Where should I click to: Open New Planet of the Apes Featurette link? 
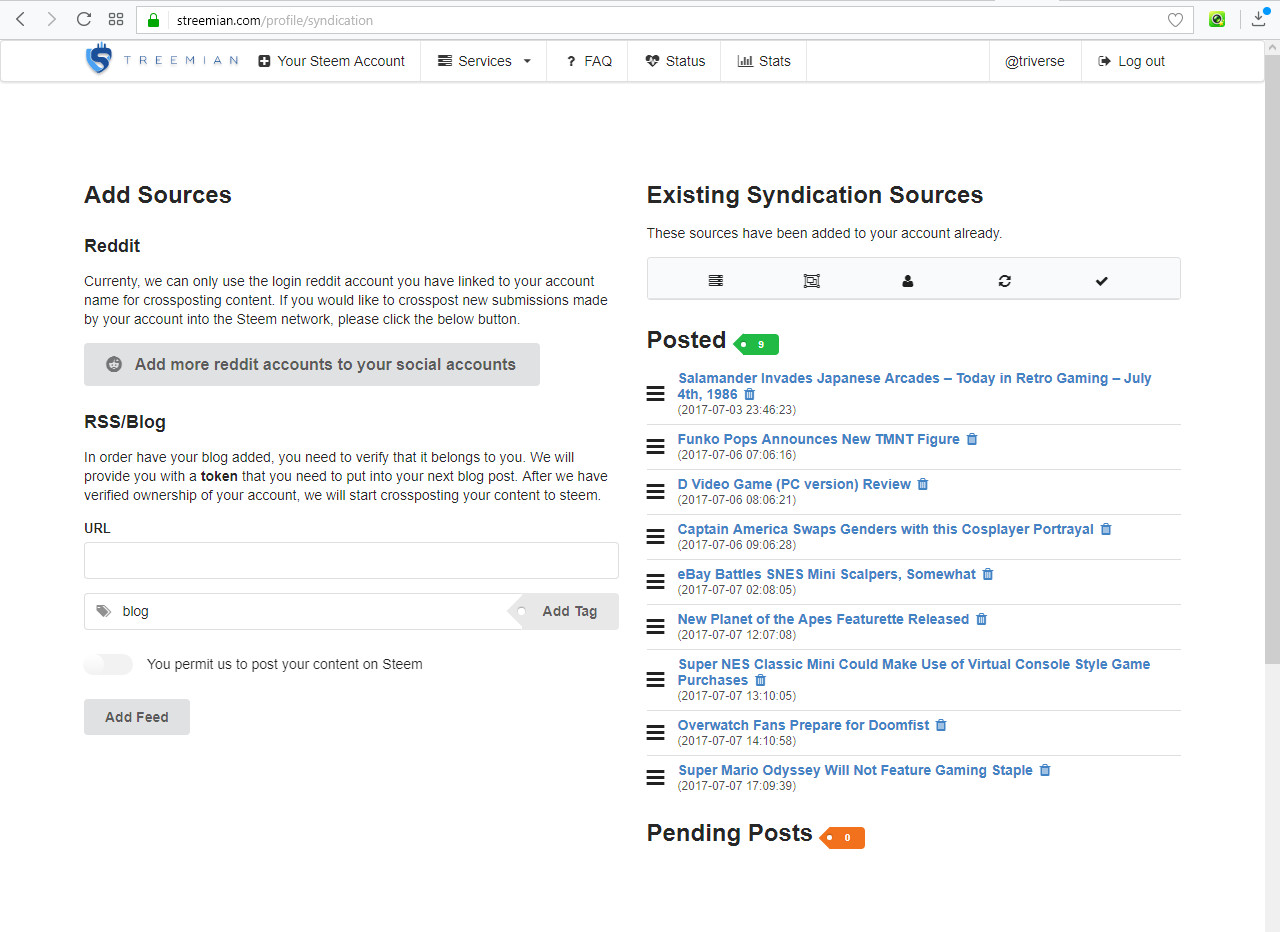[823, 619]
